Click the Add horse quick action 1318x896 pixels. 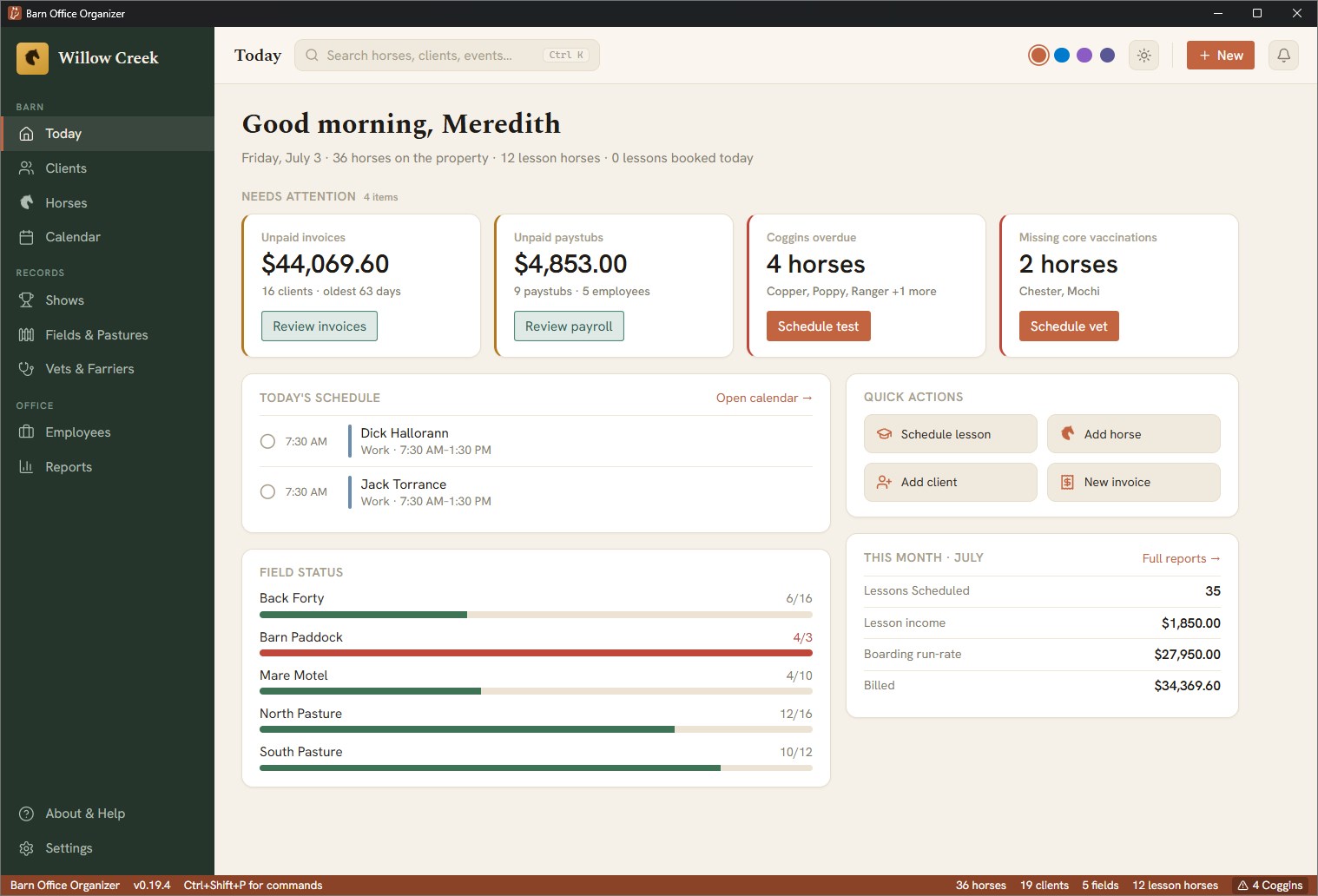(1133, 434)
